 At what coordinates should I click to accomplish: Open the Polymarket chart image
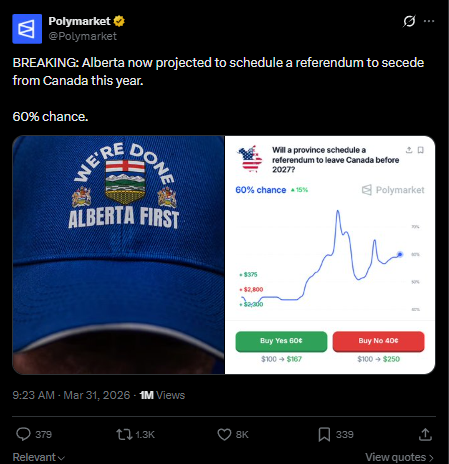330,255
